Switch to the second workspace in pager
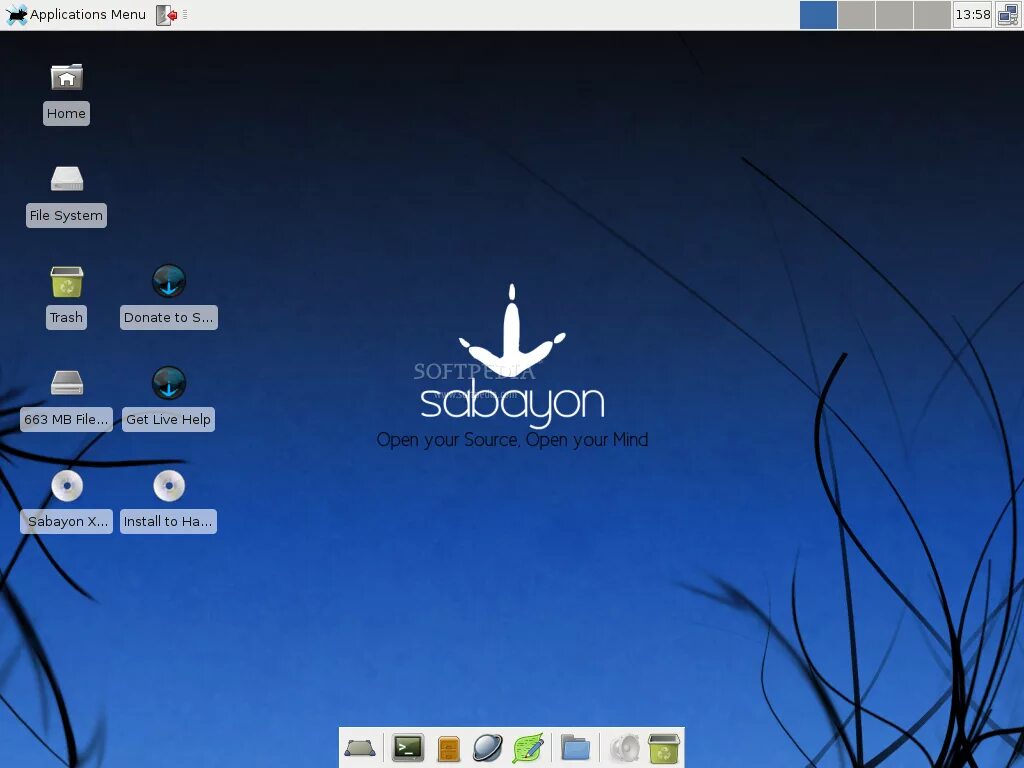This screenshot has width=1024, height=768. 856,14
